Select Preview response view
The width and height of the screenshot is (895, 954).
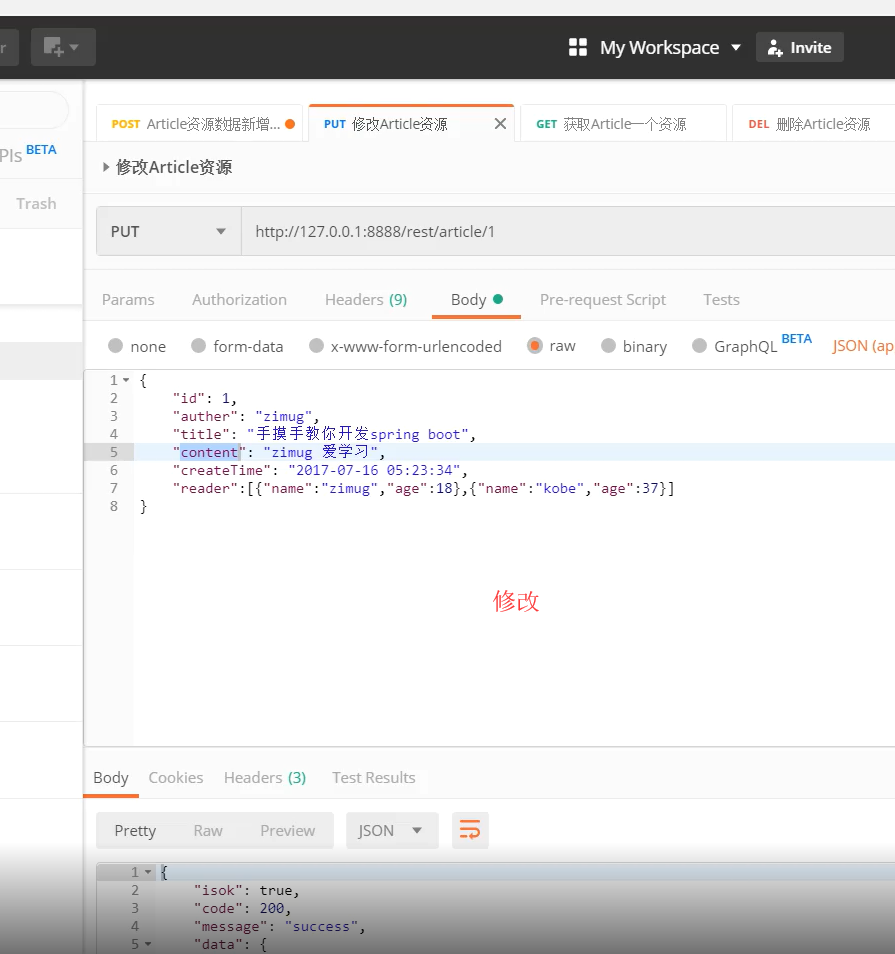point(287,831)
